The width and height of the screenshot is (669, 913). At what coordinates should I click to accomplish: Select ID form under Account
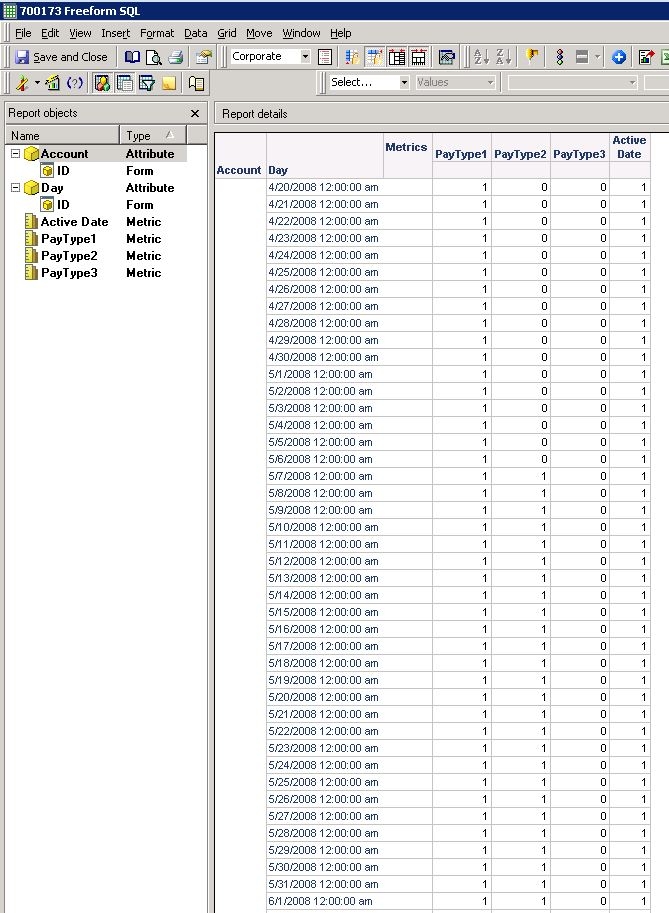[63, 171]
